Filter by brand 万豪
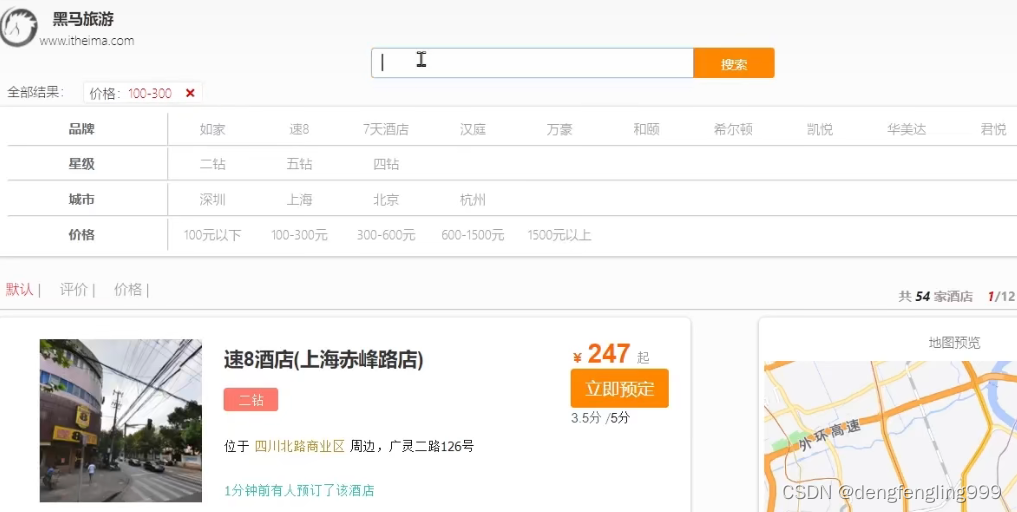The image size is (1017, 512). [560, 129]
